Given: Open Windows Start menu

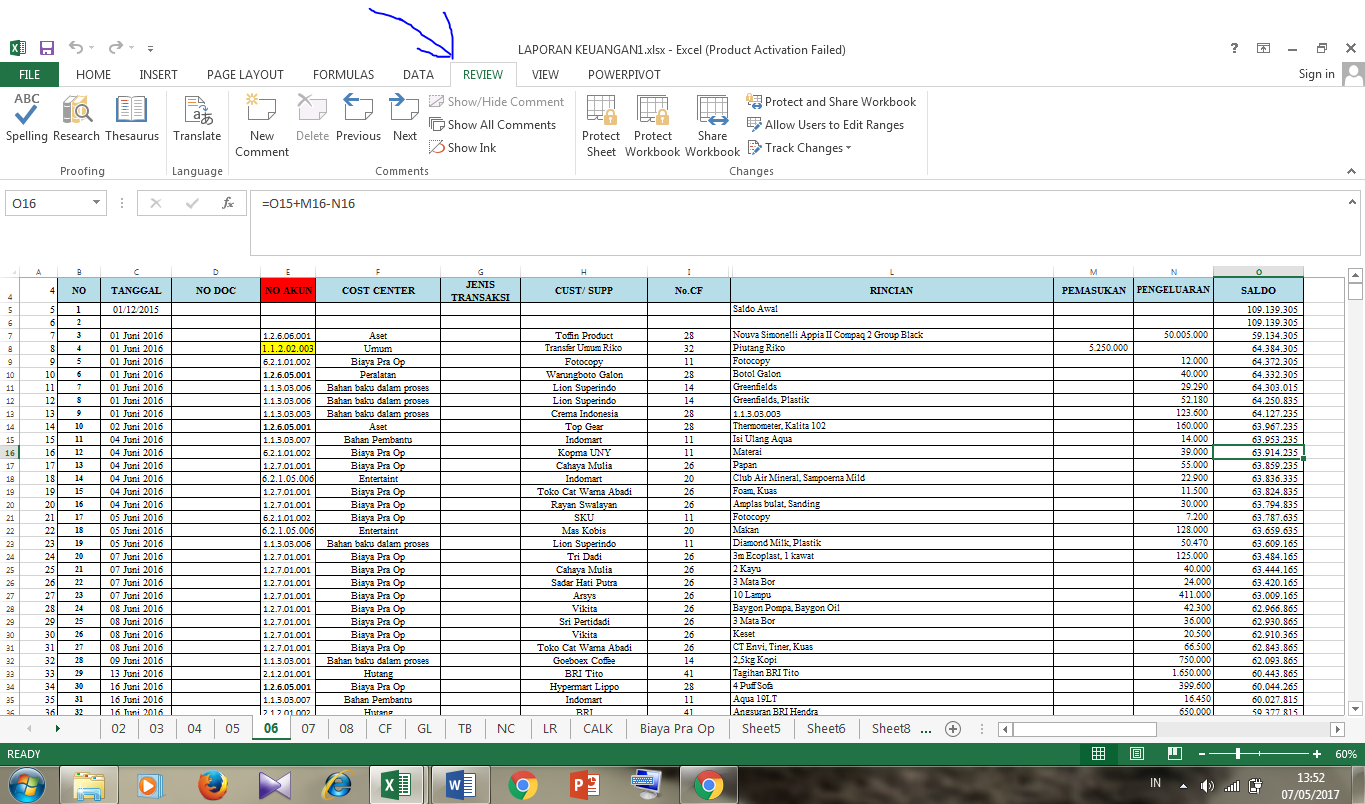Looking at the screenshot, I should click(27, 785).
